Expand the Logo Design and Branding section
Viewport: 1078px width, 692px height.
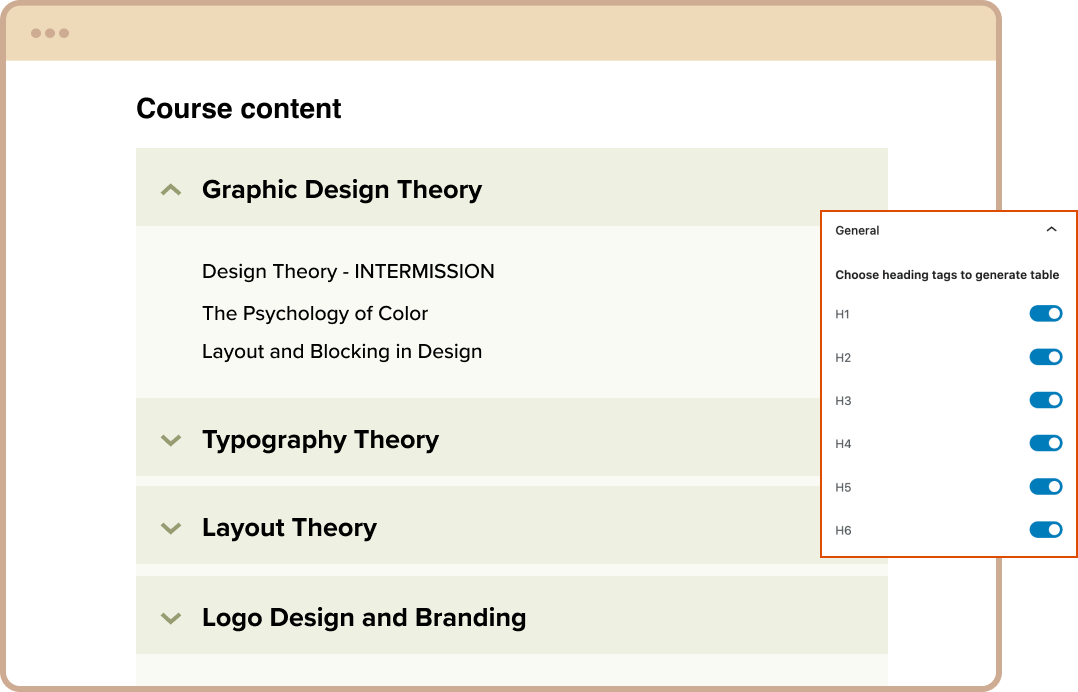(x=364, y=617)
